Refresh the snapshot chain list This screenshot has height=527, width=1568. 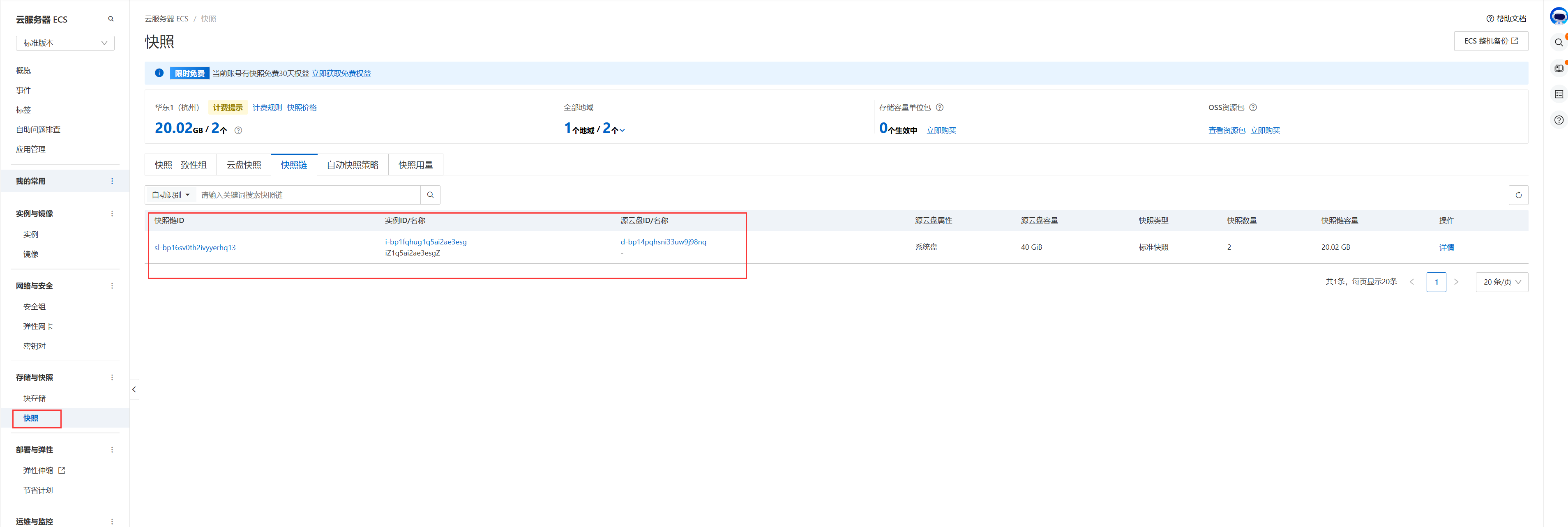pyautogui.click(x=1518, y=195)
